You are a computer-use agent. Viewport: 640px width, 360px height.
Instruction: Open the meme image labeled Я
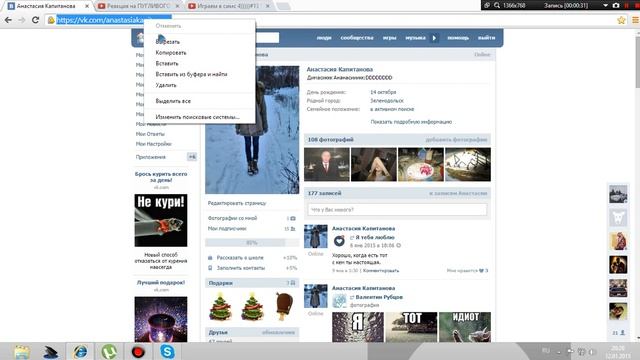coord(358,327)
